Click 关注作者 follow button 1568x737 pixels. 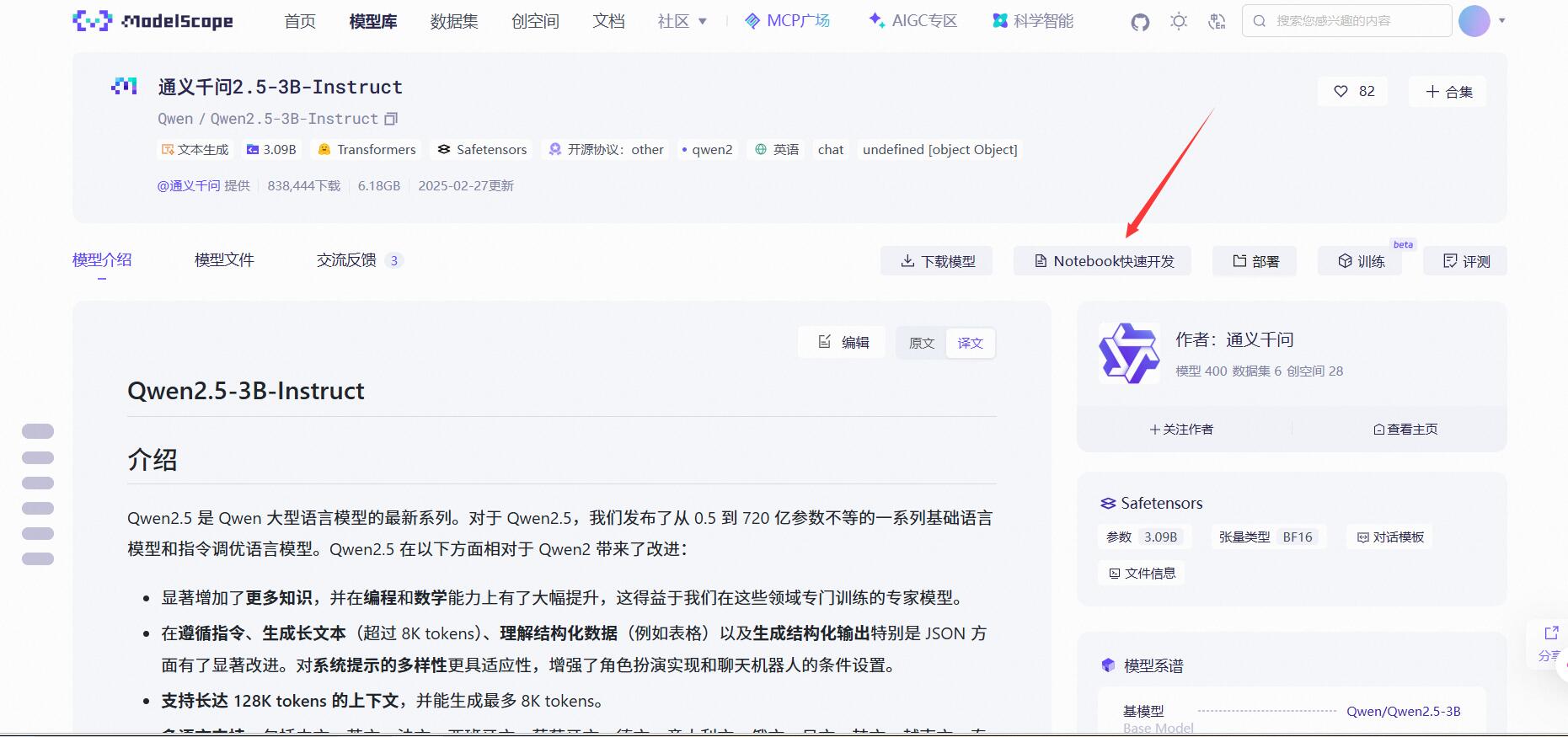[x=1181, y=430]
